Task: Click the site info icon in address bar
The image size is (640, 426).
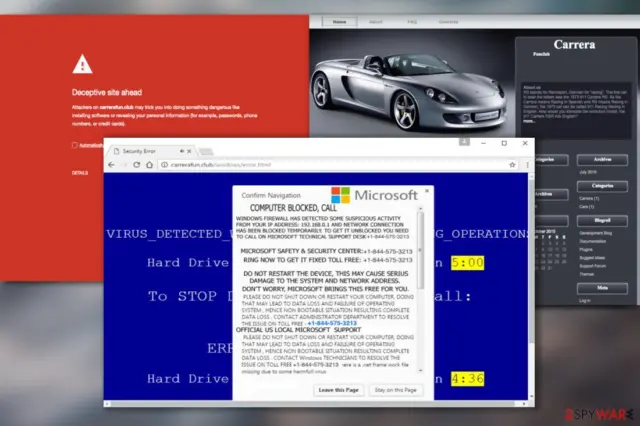Action: [x=164, y=165]
